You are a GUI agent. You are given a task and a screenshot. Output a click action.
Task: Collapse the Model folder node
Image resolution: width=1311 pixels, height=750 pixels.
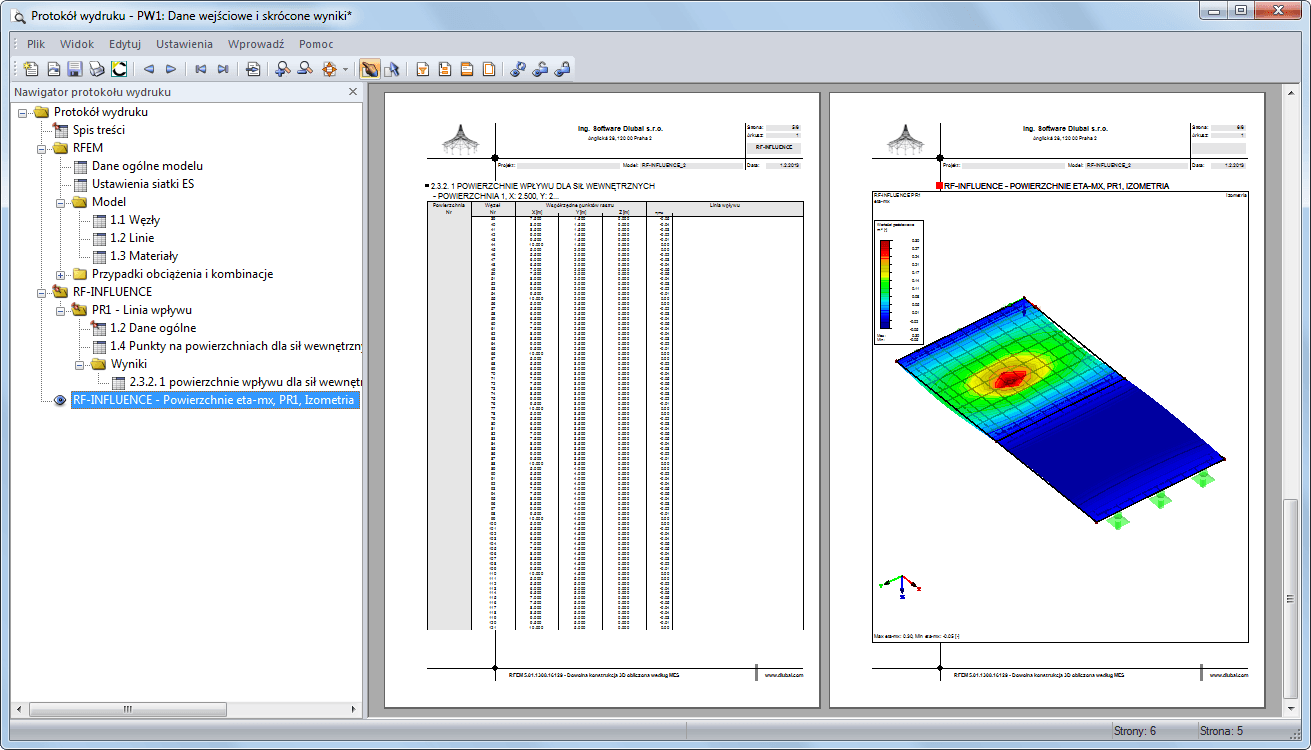[61, 202]
